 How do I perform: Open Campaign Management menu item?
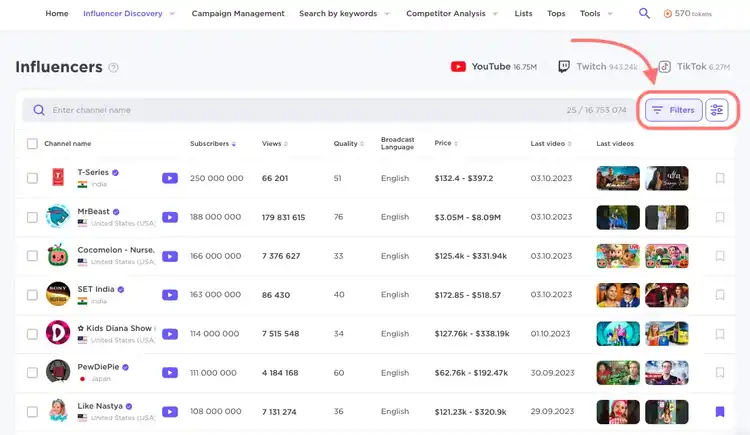pos(238,13)
